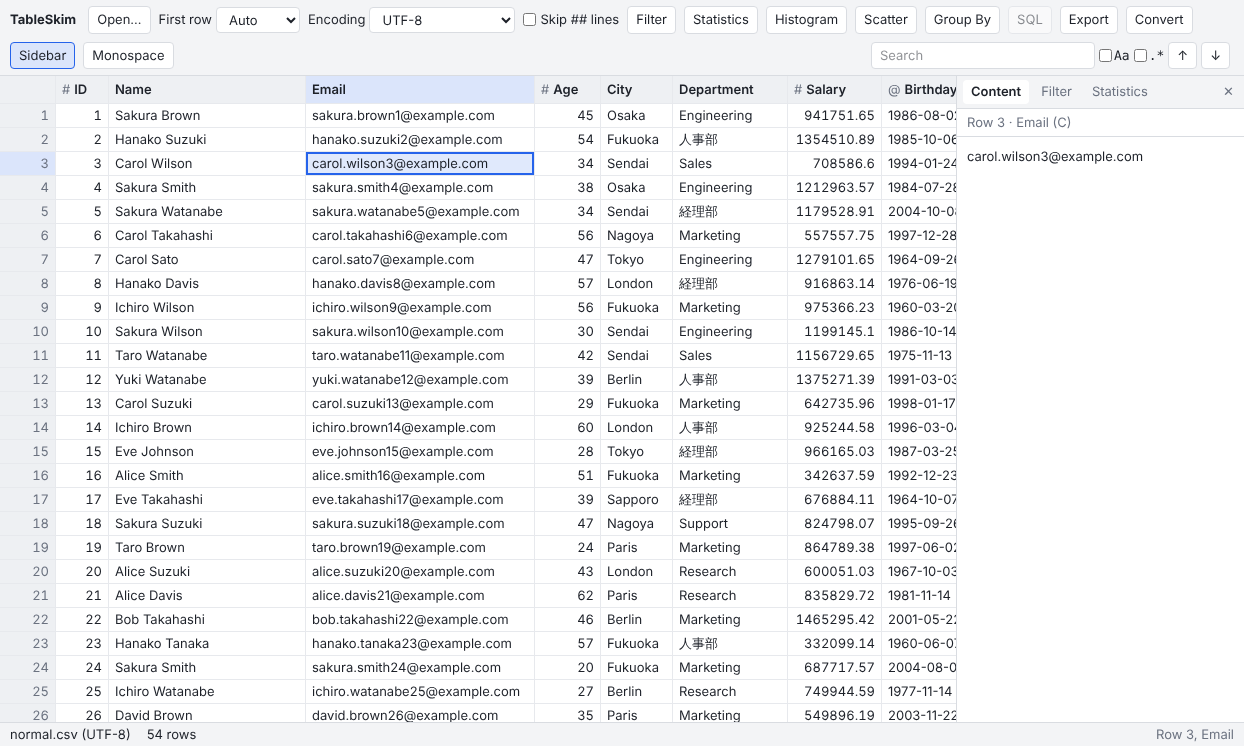Switch to the Filter tab in the sidebar
Image resolution: width=1244 pixels, height=746 pixels.
coord(1056,91)
